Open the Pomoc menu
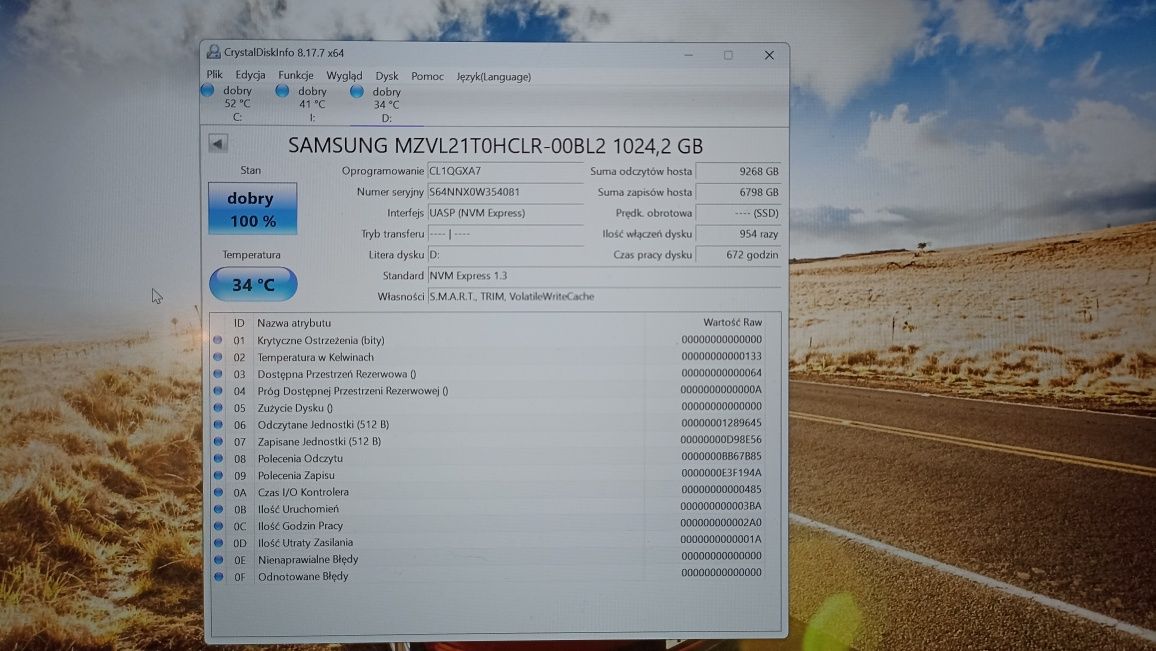 tap(428, 76)
